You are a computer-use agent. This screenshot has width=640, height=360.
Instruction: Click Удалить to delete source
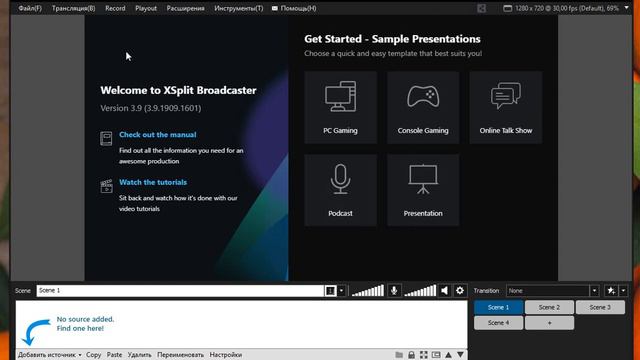tap(140, 355)
